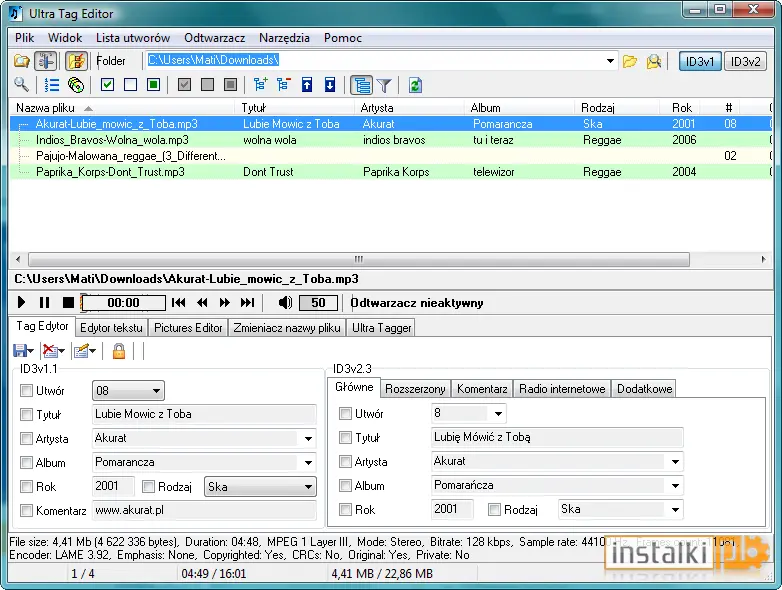The width and height of the screenshot is (782, 590).
Task: Click the fast-forward playback button
Action: point(225,303)
